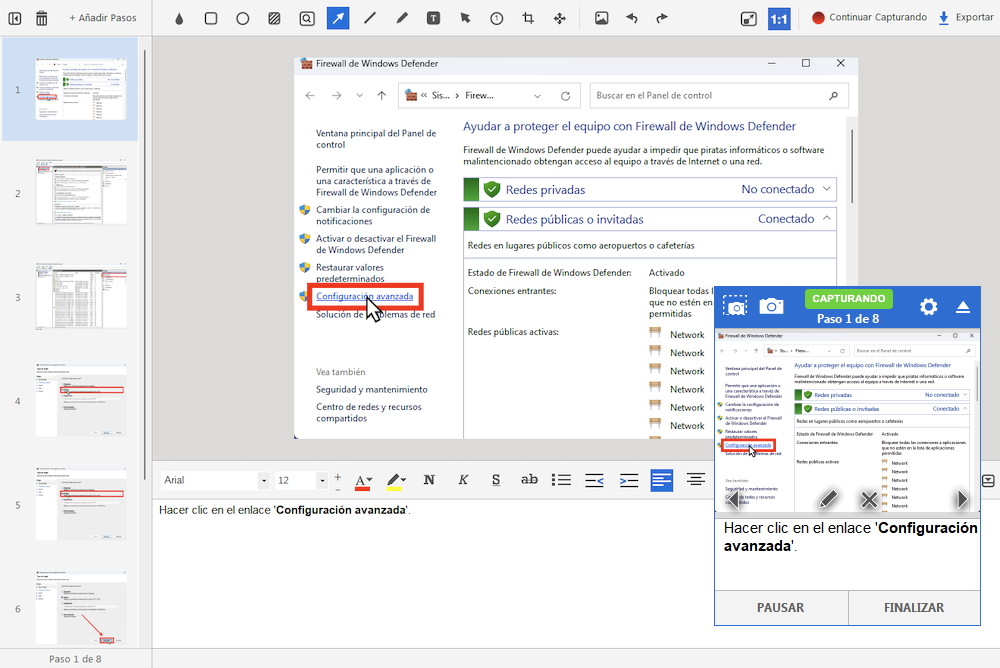Click the capture widget step description text
This screenshot has height=668, width=1000.
click(x=850, y=537)
